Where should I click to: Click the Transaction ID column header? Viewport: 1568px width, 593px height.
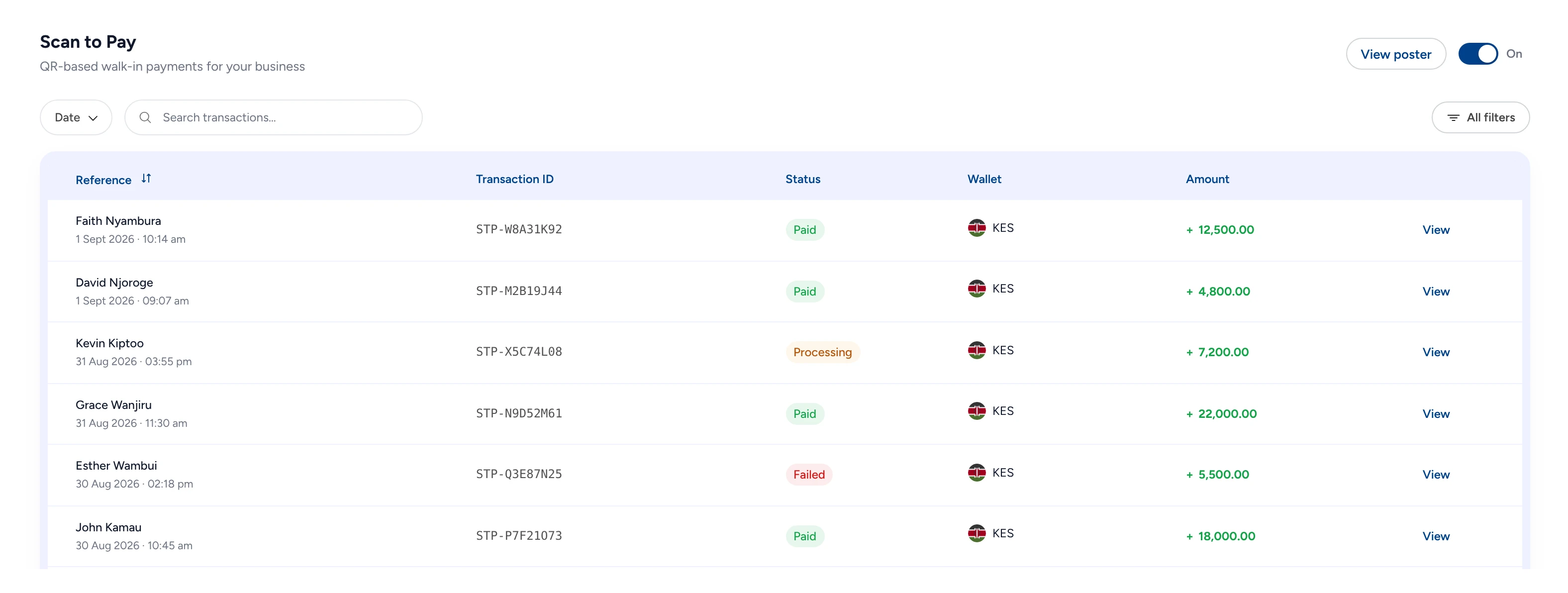click(x=514, y=179)
